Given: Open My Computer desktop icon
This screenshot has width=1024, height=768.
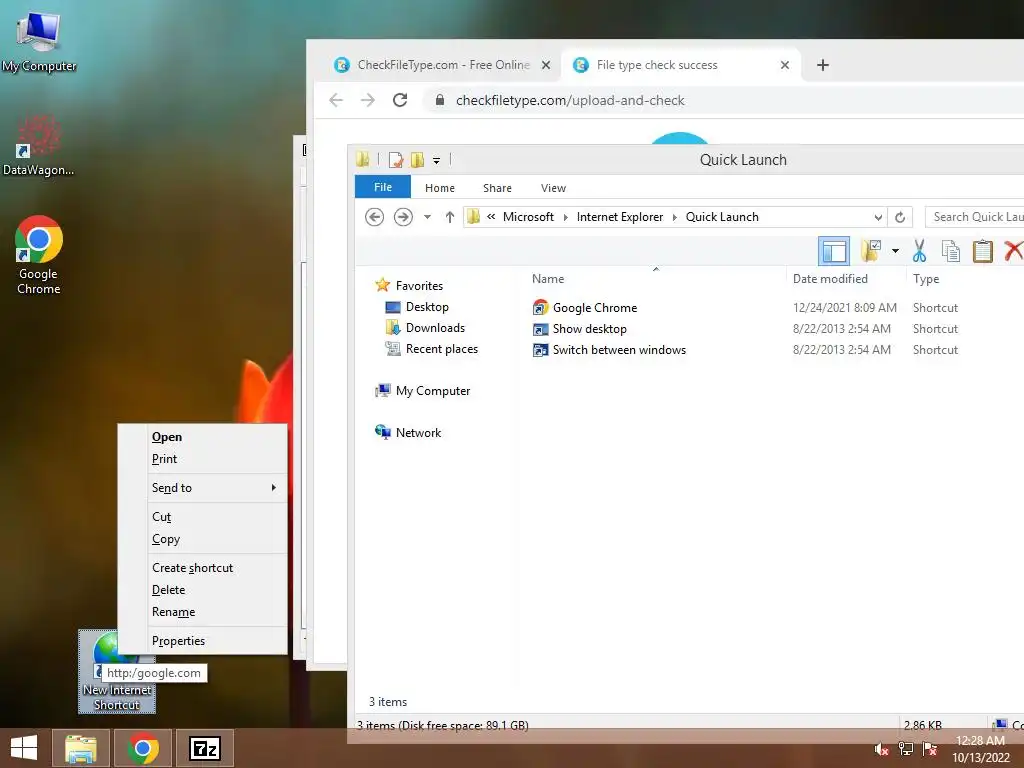Looking at the screenshot, I should click(39, 40).
